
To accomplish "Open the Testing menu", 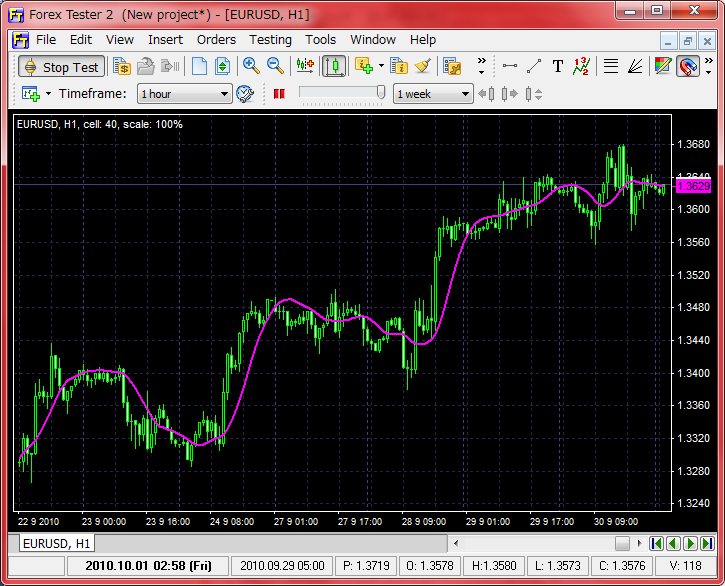I will [x=270, y=40].
